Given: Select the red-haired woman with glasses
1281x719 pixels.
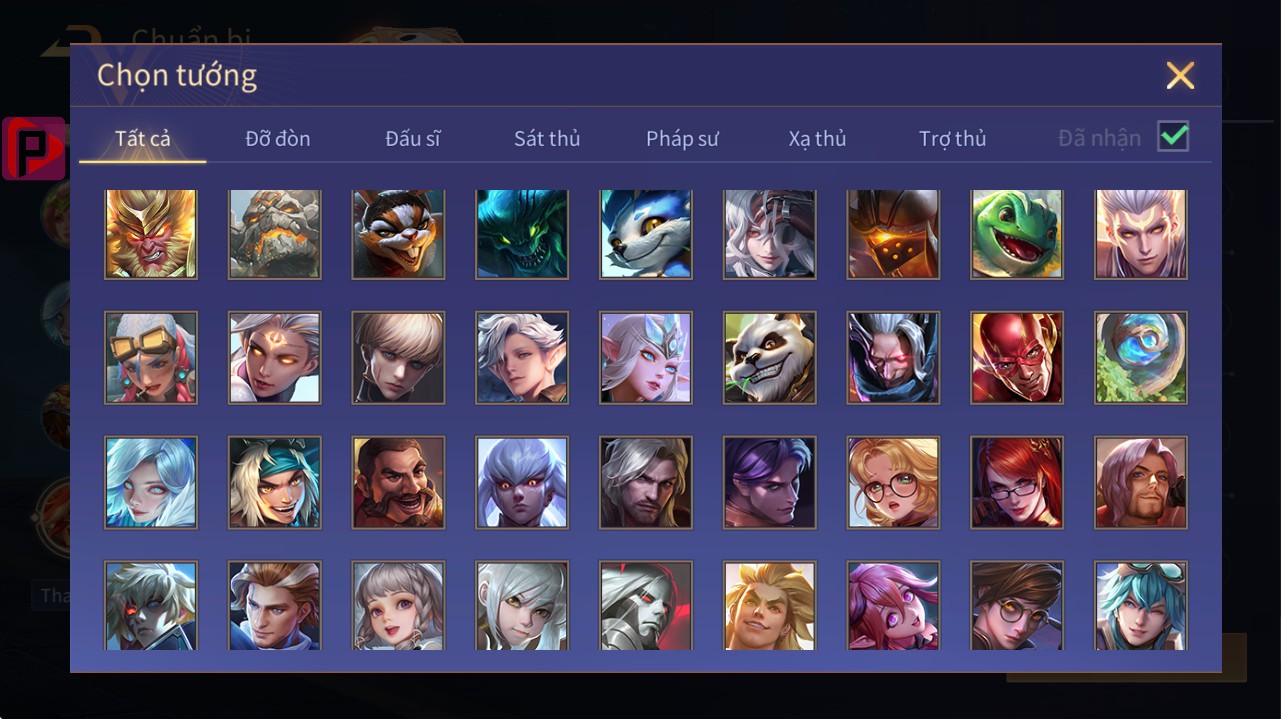Looking at the screenshot, I should [x=1017, y=482].
